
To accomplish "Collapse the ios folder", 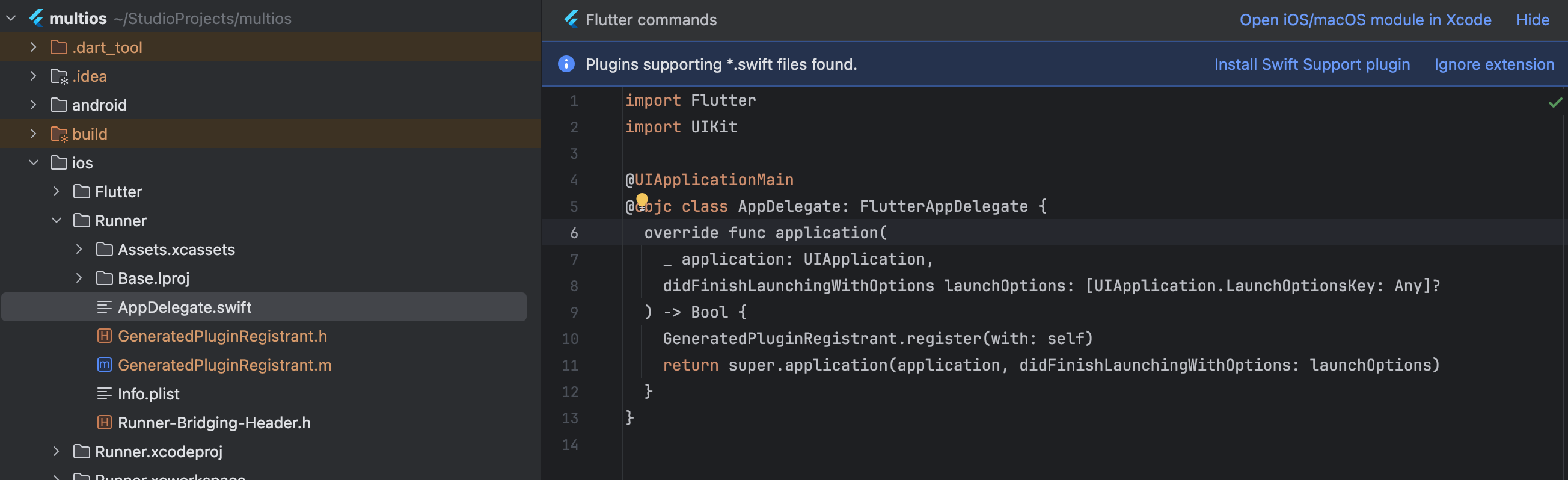I will [34, 162].
